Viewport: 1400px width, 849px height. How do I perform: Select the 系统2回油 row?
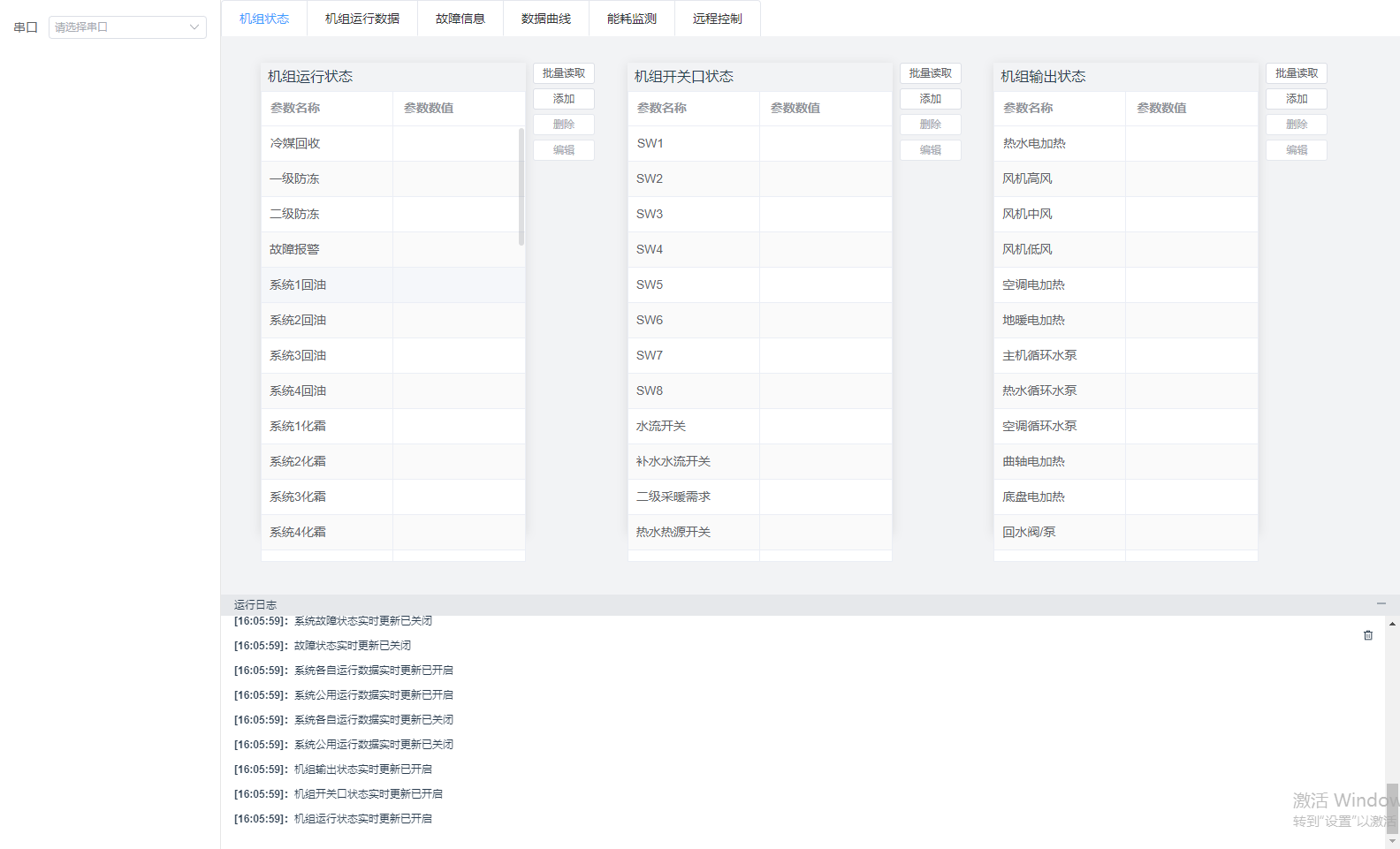pyautogui.click(x=393, y=320)
